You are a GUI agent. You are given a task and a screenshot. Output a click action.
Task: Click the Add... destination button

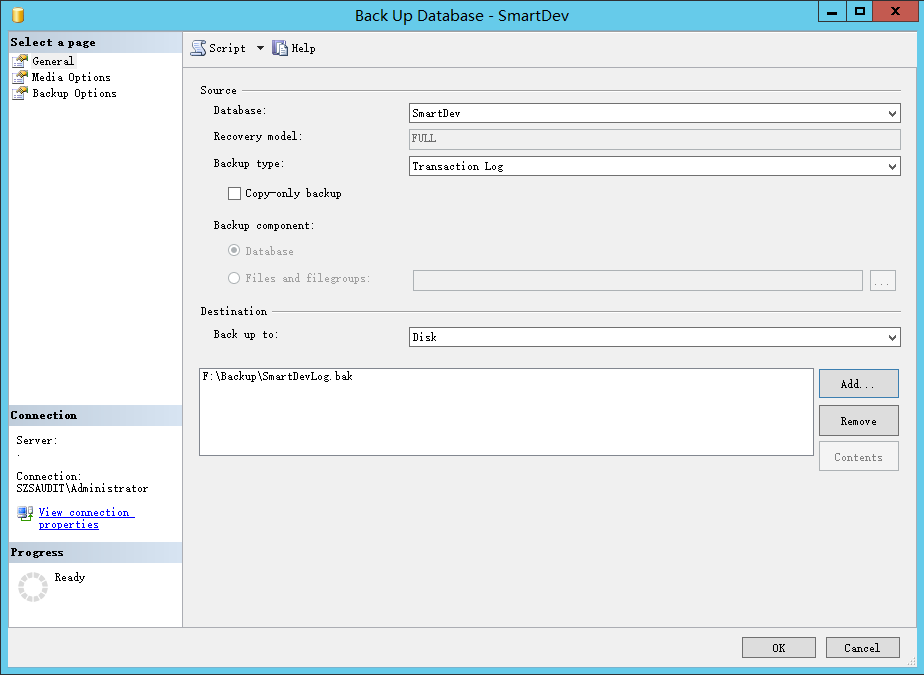coord(858,384)
